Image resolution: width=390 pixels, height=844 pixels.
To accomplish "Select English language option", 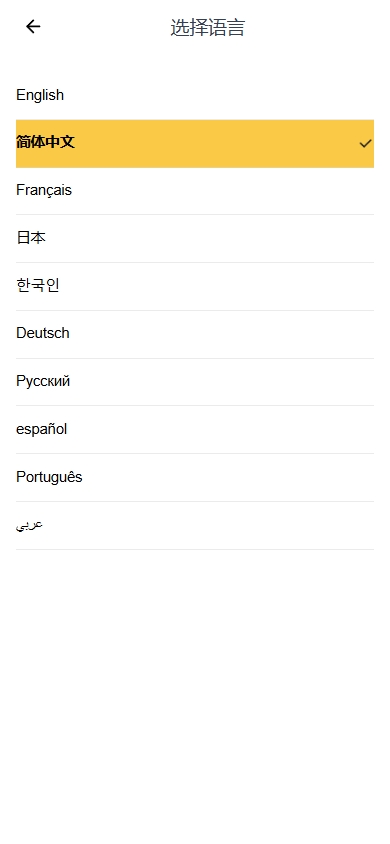I will tap(195, 95).
